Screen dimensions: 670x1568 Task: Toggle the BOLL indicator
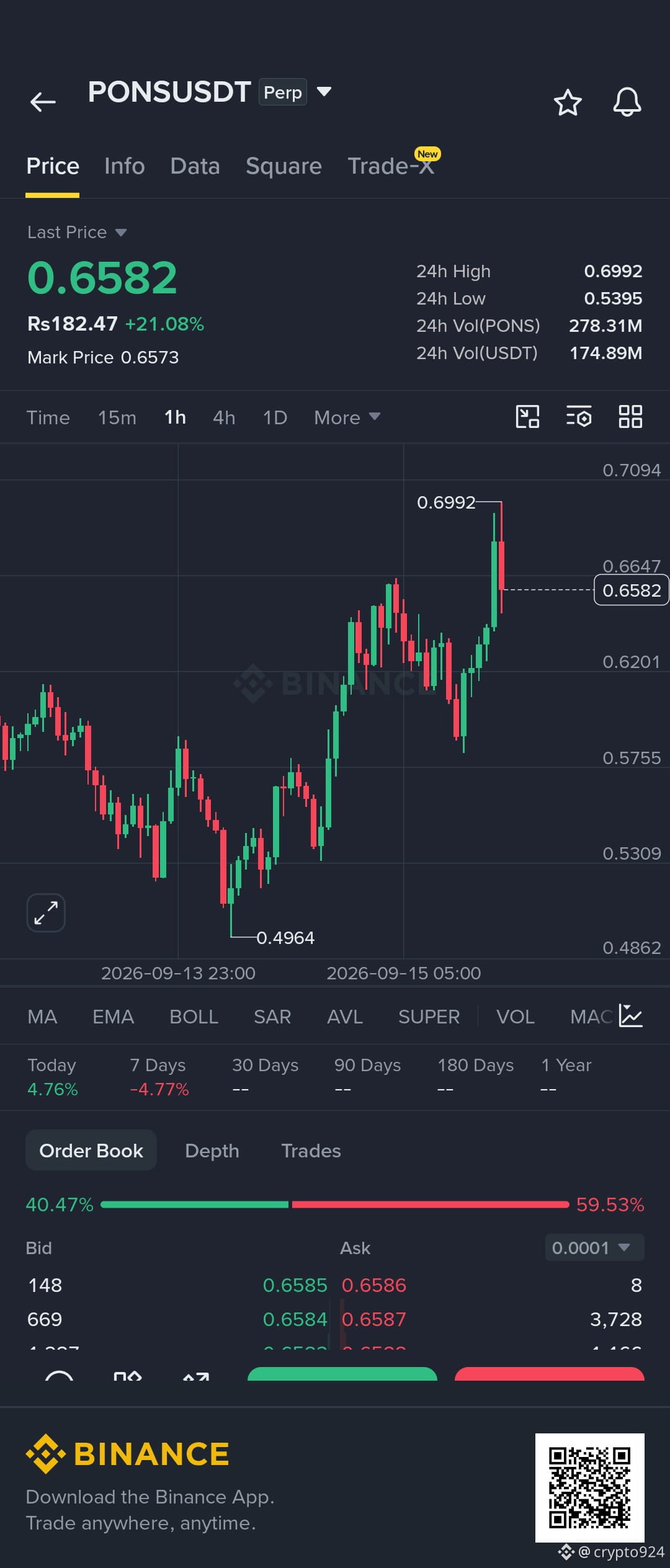(x=194, y=1017)
